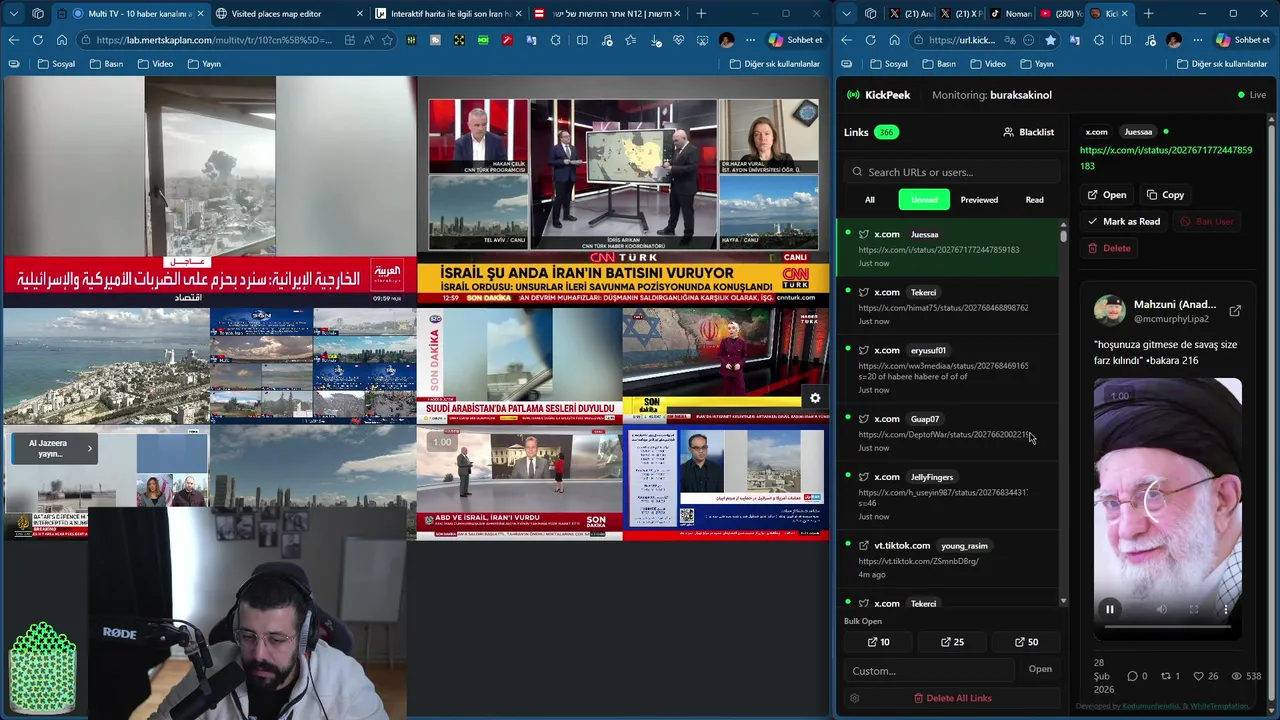Image resolution: width=1280 pixels, height=720 pixels.
Task: Select the All filter tab
Action: (870, 200)
